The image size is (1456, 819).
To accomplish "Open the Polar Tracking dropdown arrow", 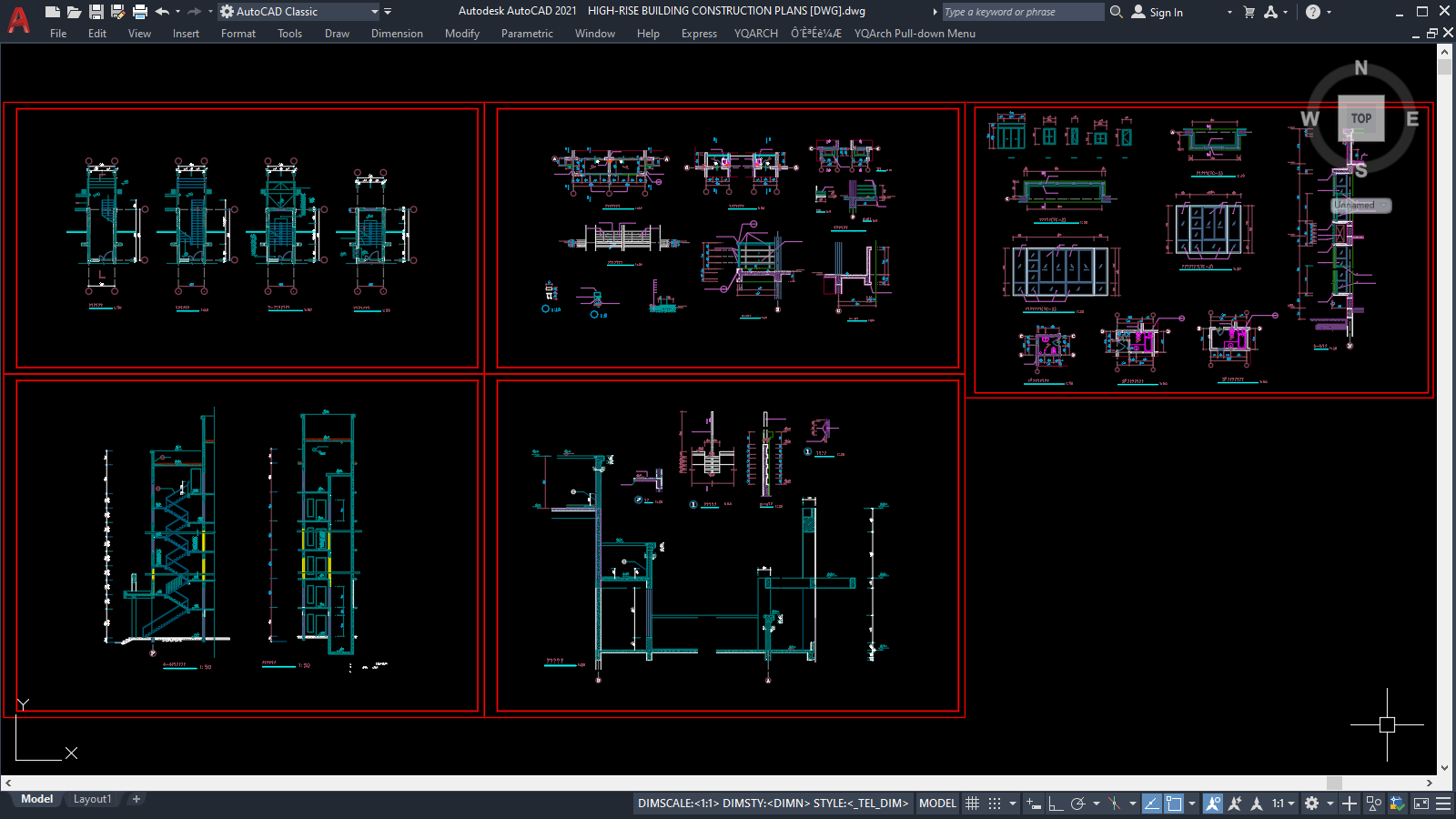I will coord(1097,804).
